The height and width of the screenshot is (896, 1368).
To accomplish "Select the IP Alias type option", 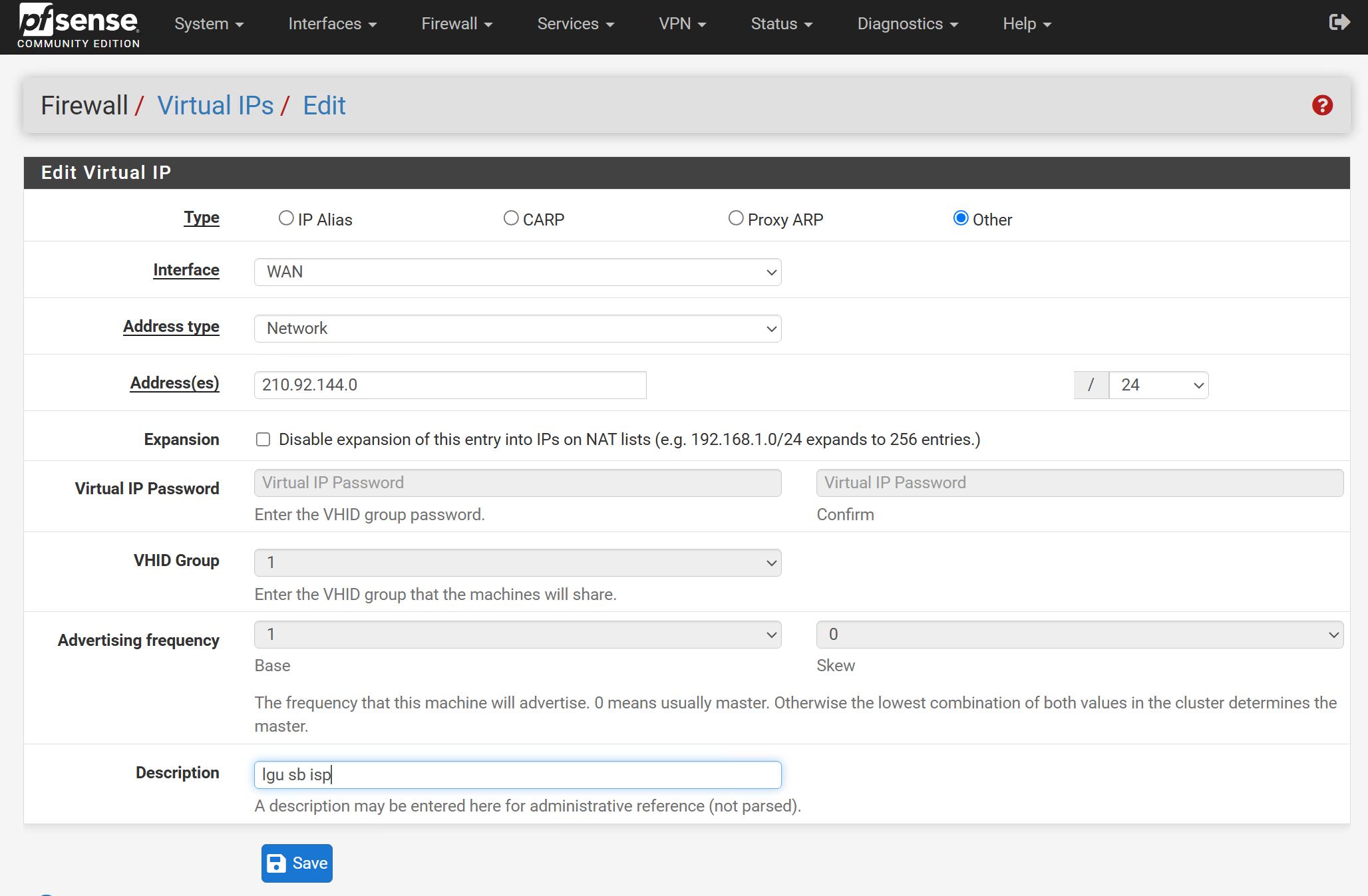I will (x=286, y=218).
